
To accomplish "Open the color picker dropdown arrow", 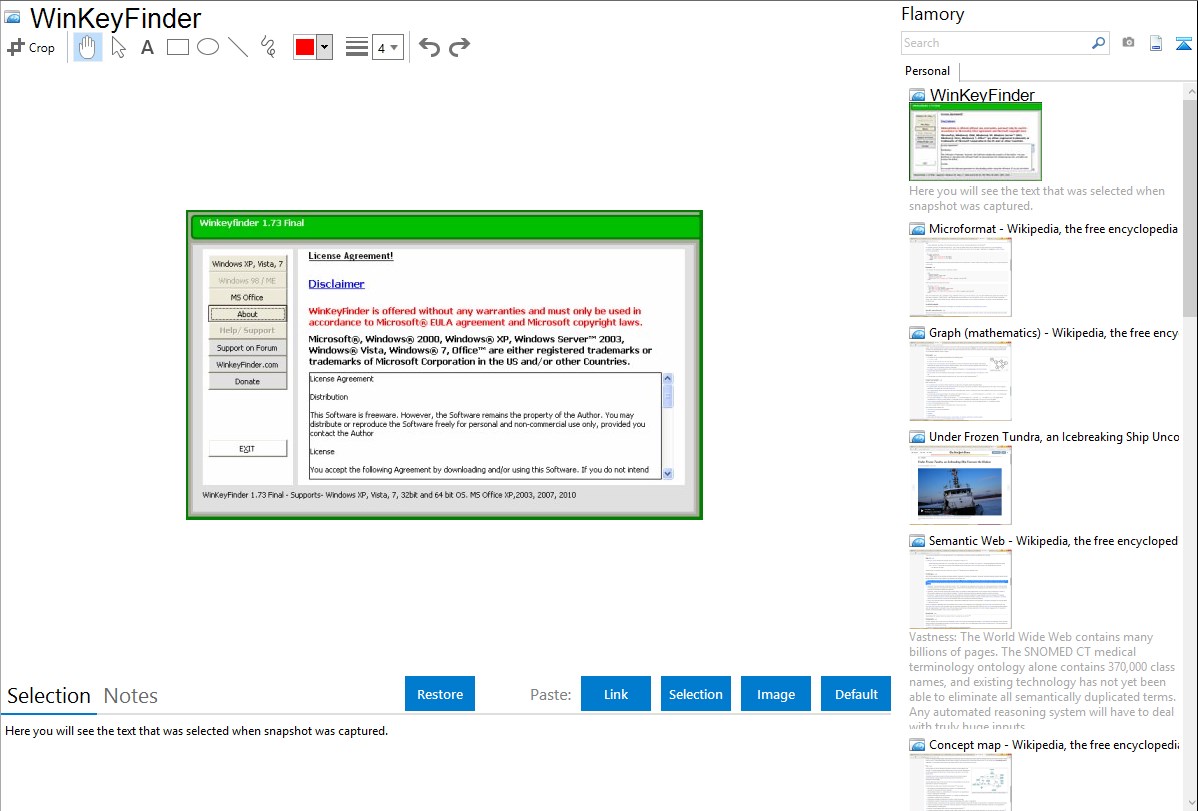I will point(325,47).
